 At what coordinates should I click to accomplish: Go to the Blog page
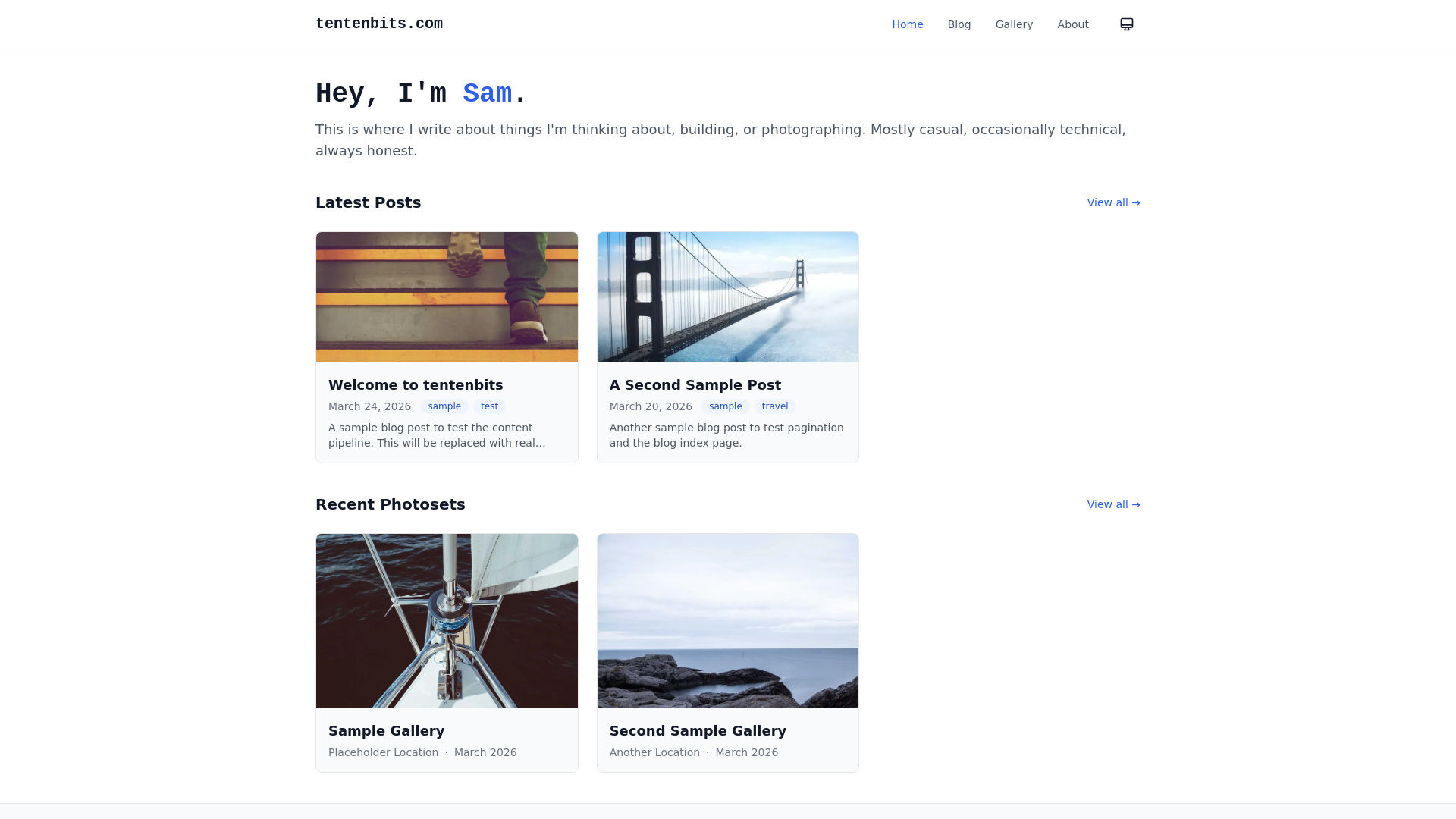(959, 24)
